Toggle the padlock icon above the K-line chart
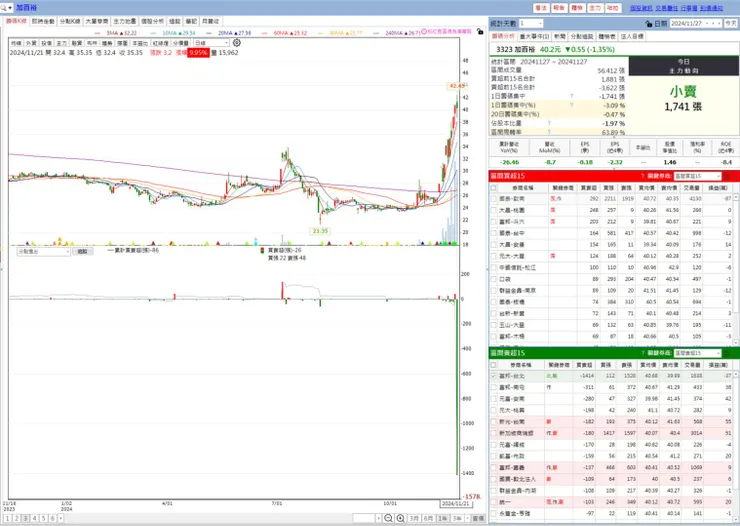The image size is (740, 526). click(480, 32)
